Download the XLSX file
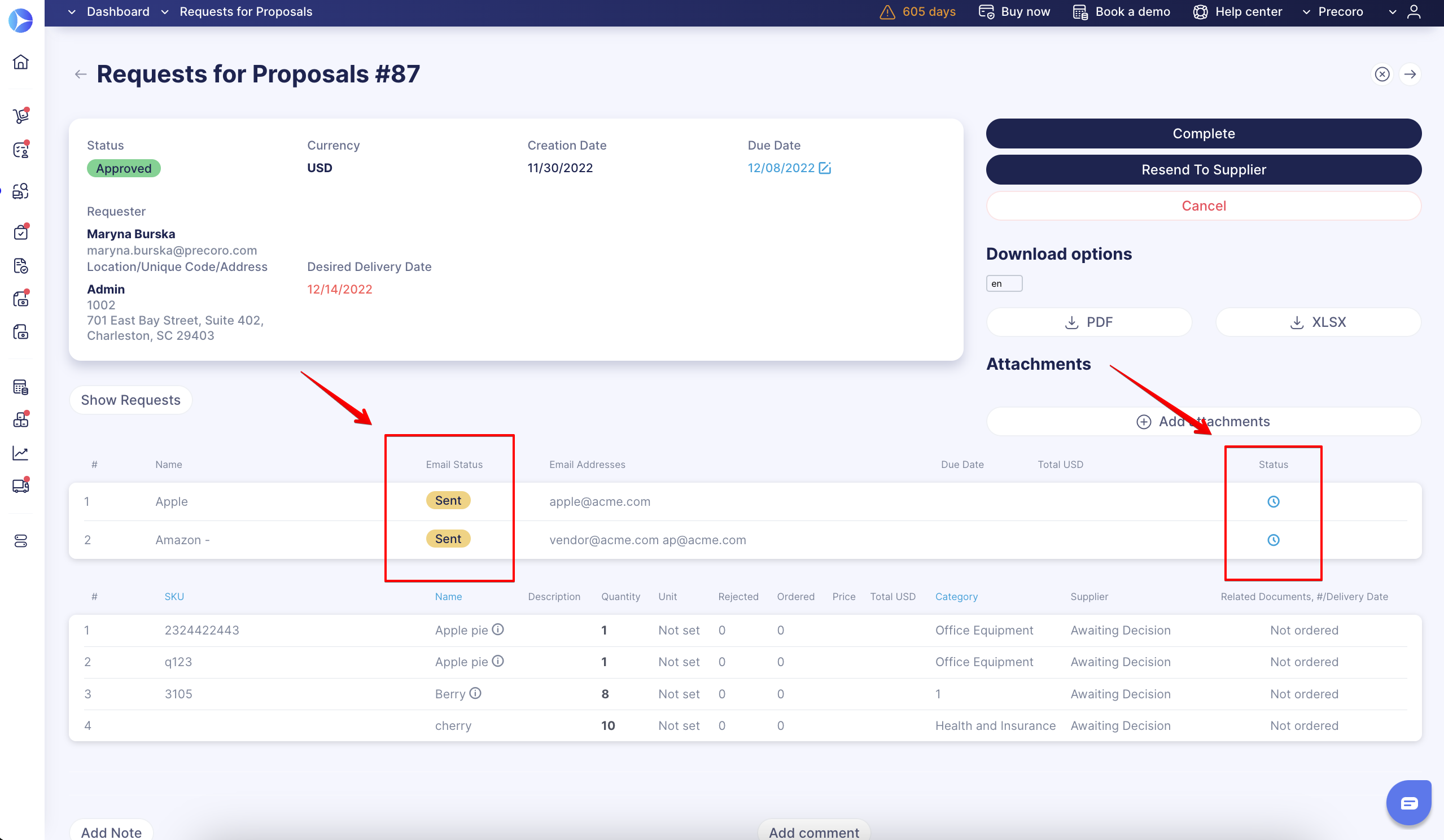Image resolution: width=1444 pixels, height=840 pixels. point(1318,322)
